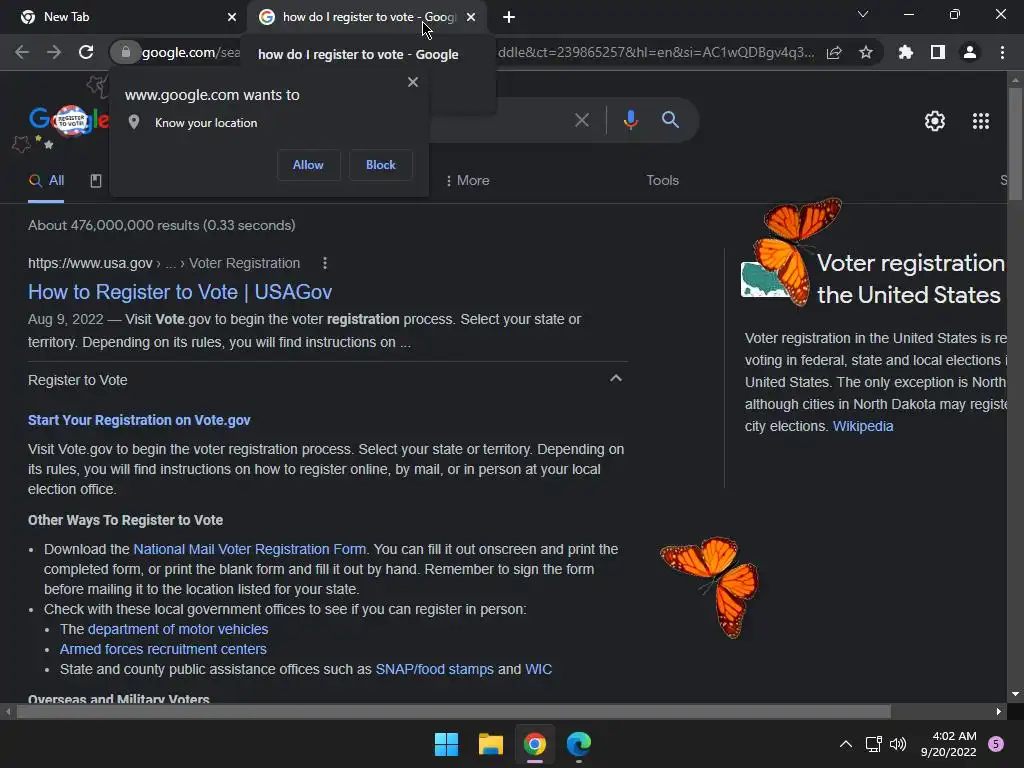Screen dimensions: 1024x768
Task: Click scroll down arrow on scrollbar
Action: (1015, 695)
